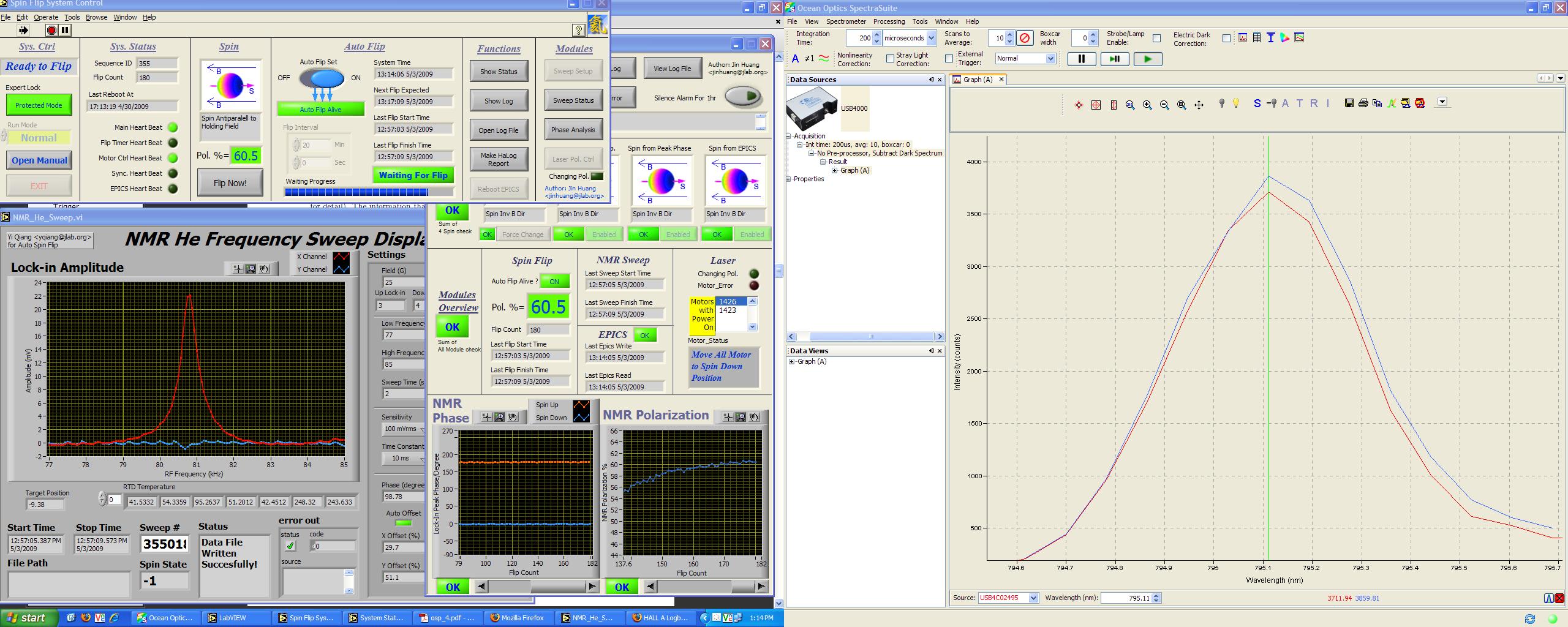Collapse the Result tree node
The height and width of the screenshot is (627, 1568).
(823, 162)
